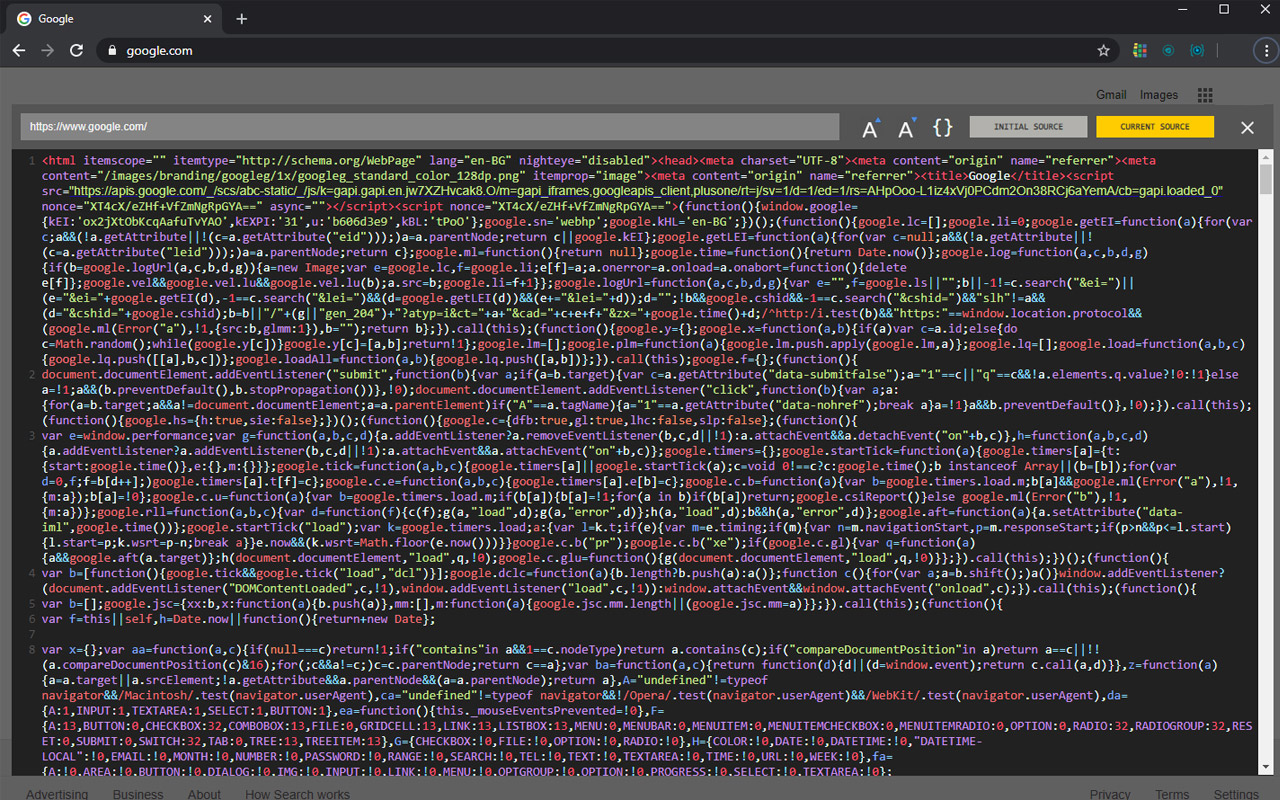
Task: Open the Chrome three-dot menu
Action: (1268, 50)
